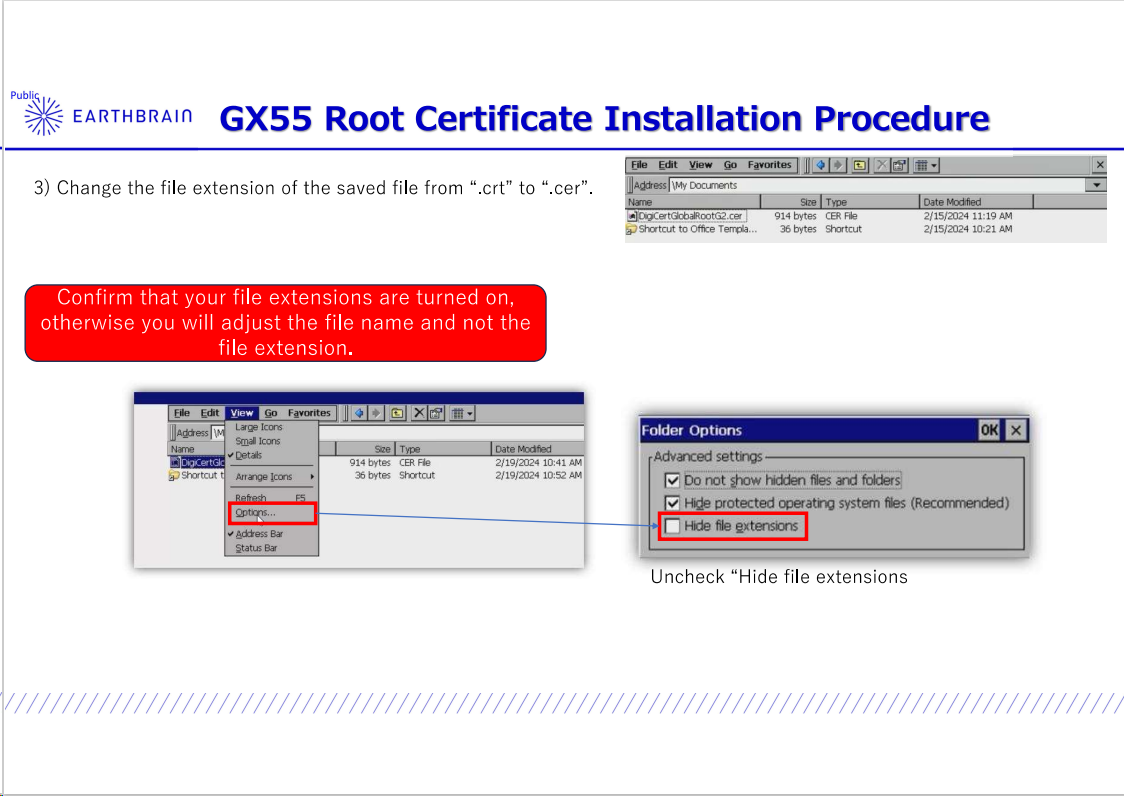Click Back arrow in window with open View menu
1124x796 pixels.
point(358,413)
